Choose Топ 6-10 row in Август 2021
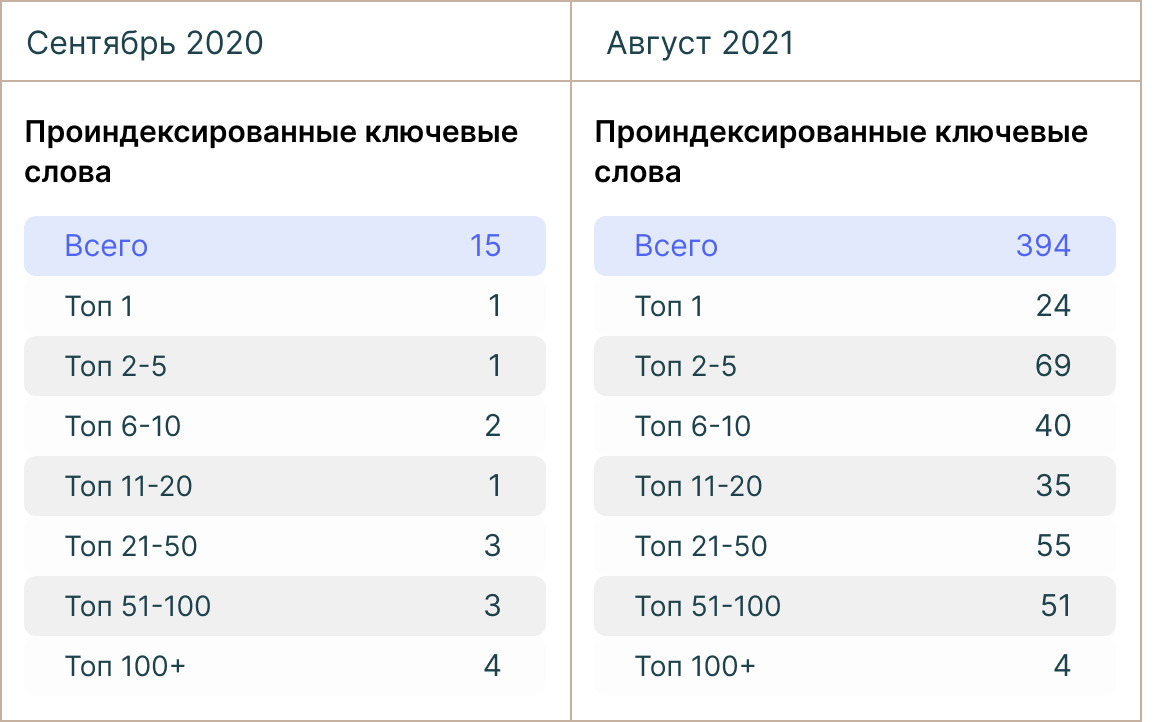The image size is (1158, 722). (x=854, y=426)
